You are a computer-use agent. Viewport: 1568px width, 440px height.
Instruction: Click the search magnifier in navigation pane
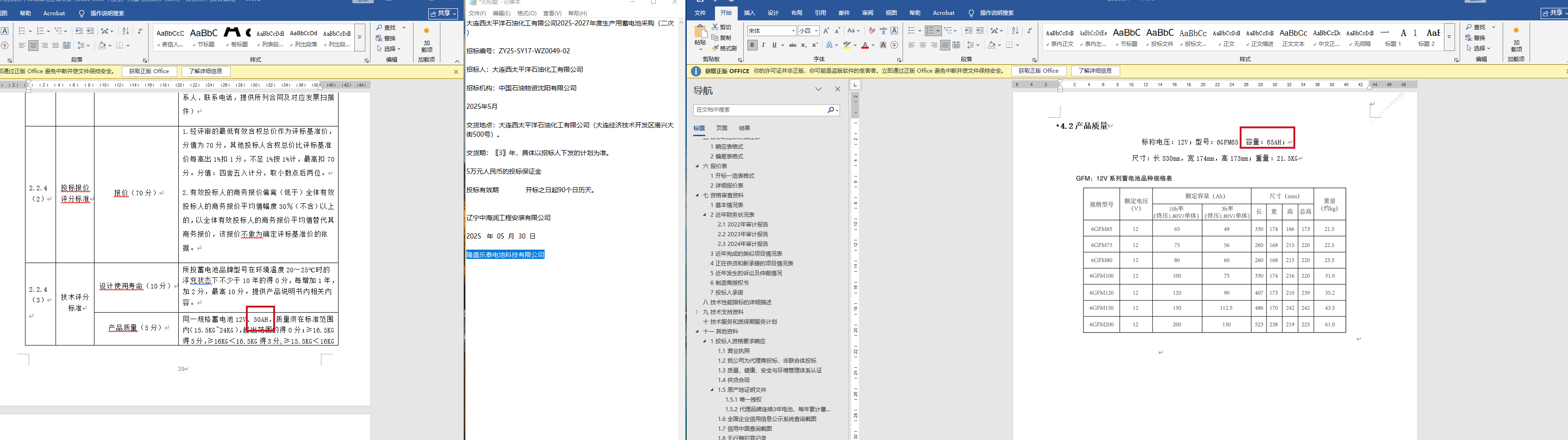(830, 110)
